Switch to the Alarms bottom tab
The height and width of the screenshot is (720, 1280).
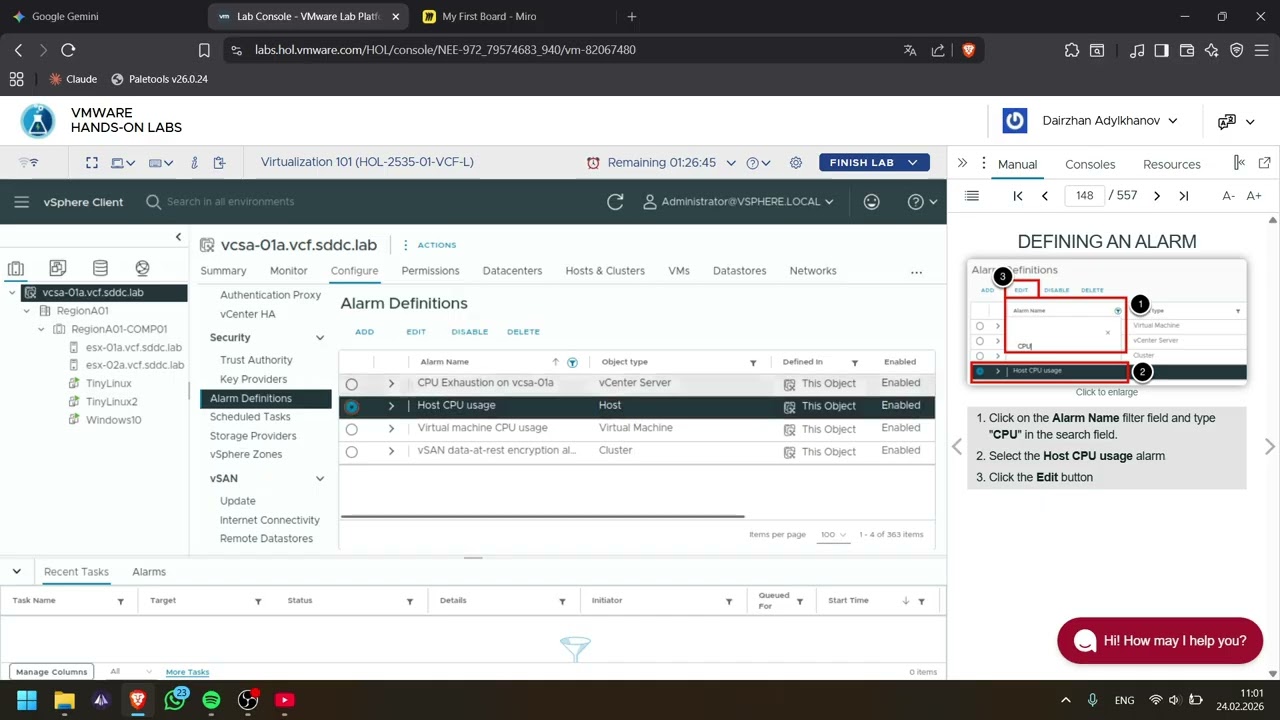(149, 572)
